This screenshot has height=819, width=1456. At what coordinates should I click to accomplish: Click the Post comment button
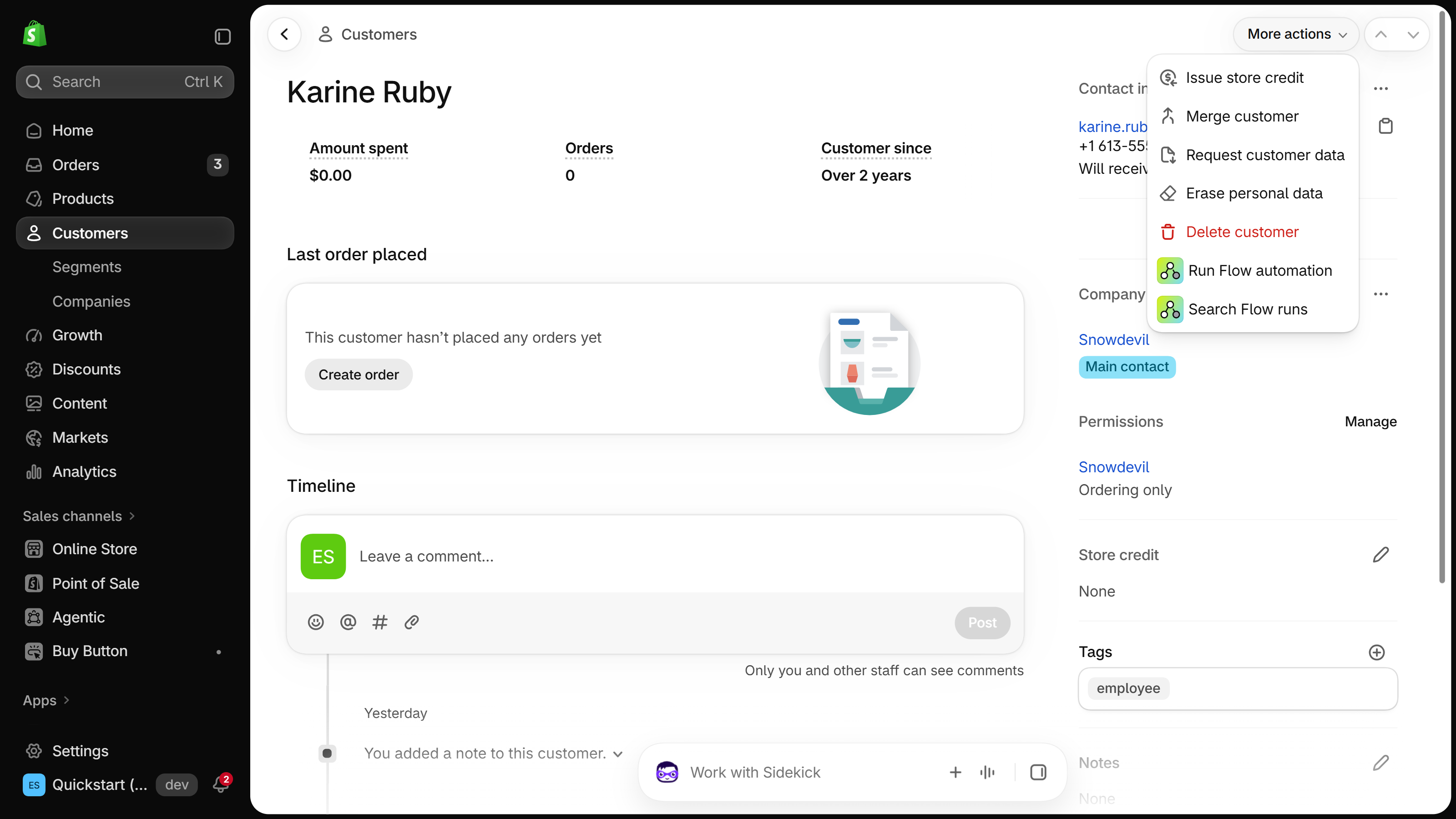(982, 622)
